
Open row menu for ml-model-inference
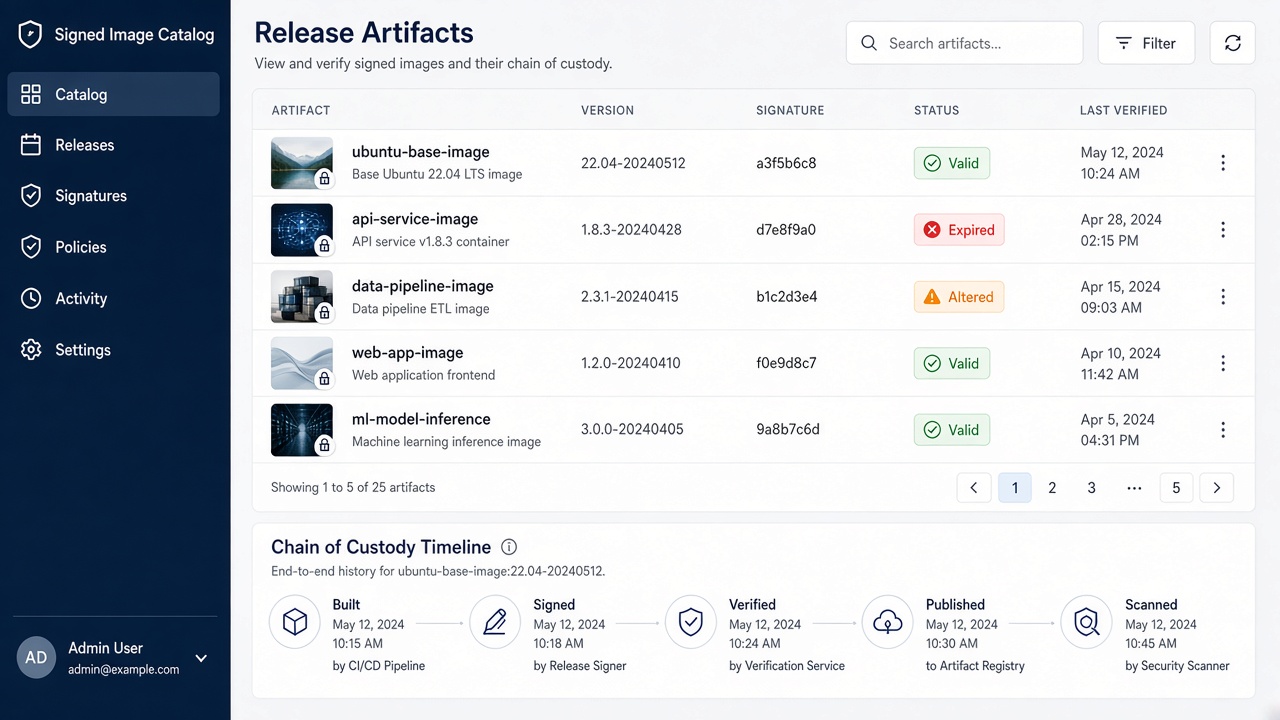[x=1222, y=430]
